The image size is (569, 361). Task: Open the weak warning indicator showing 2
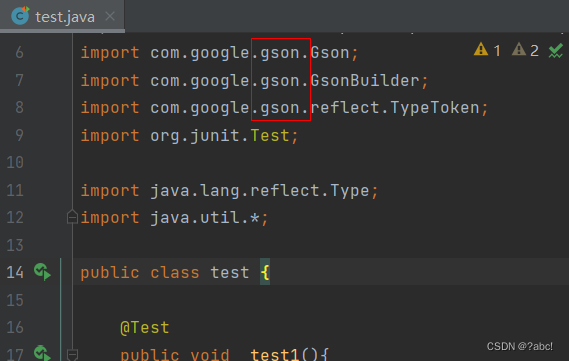click(525, 50)
